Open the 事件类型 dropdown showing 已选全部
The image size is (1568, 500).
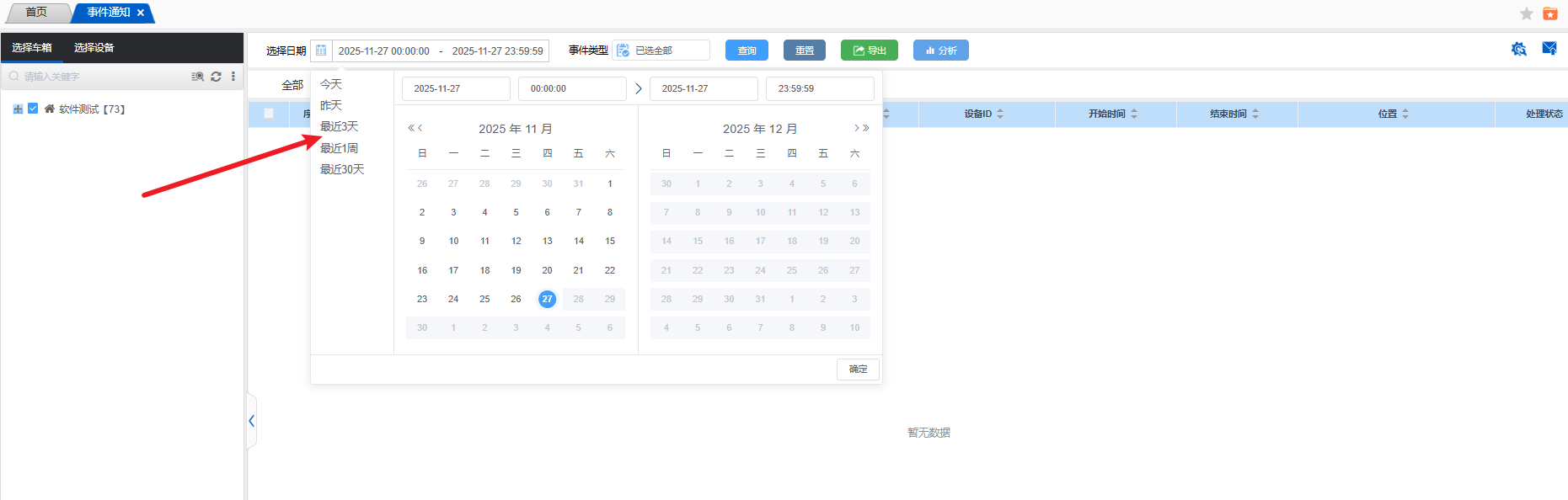[x=661, y=51]
